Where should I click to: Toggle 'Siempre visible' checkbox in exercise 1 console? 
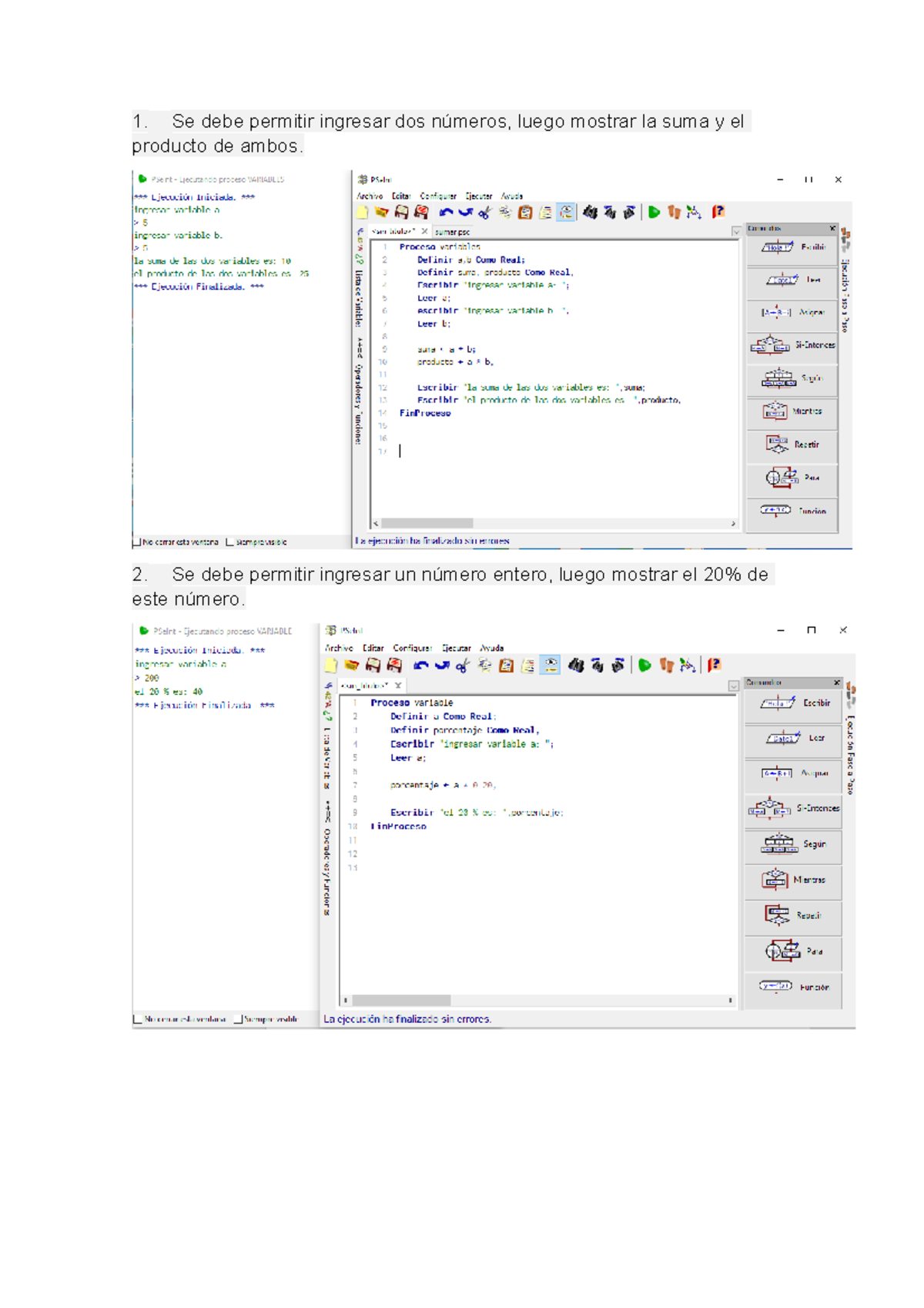point(229,542)
